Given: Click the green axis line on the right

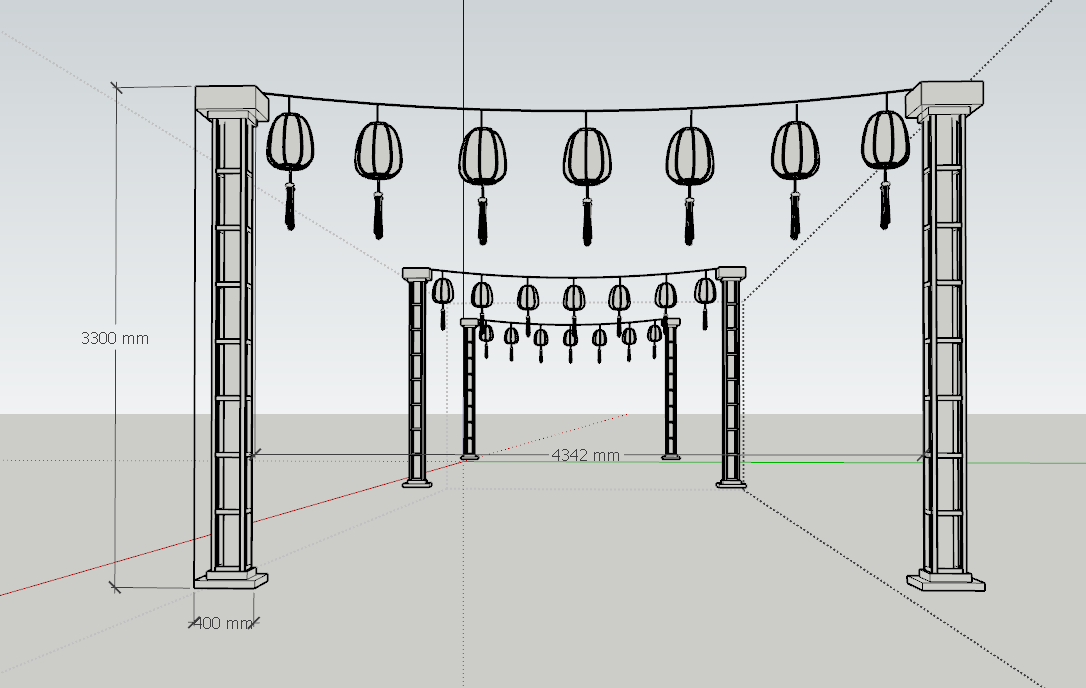Looking at the screenshot, I should (x=830, y=462).
